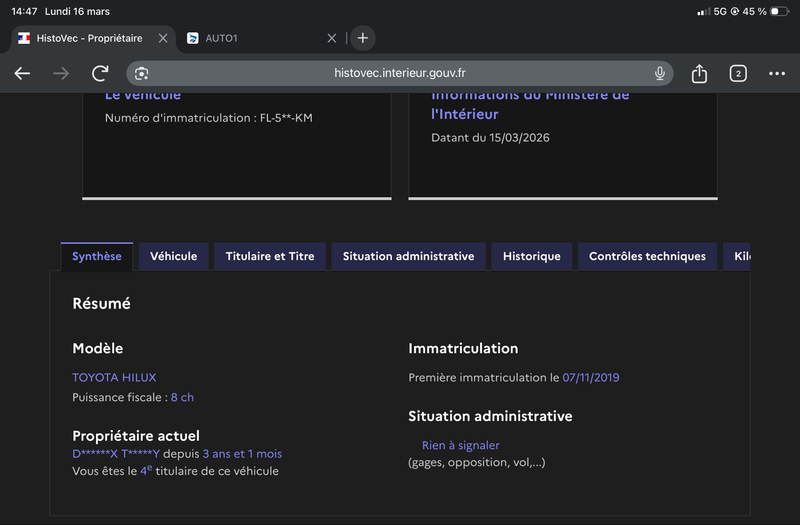Select the Titulaire et Titre tab
Screen dimensions: 800x525
pyautogui.click(x=270, y=256)
